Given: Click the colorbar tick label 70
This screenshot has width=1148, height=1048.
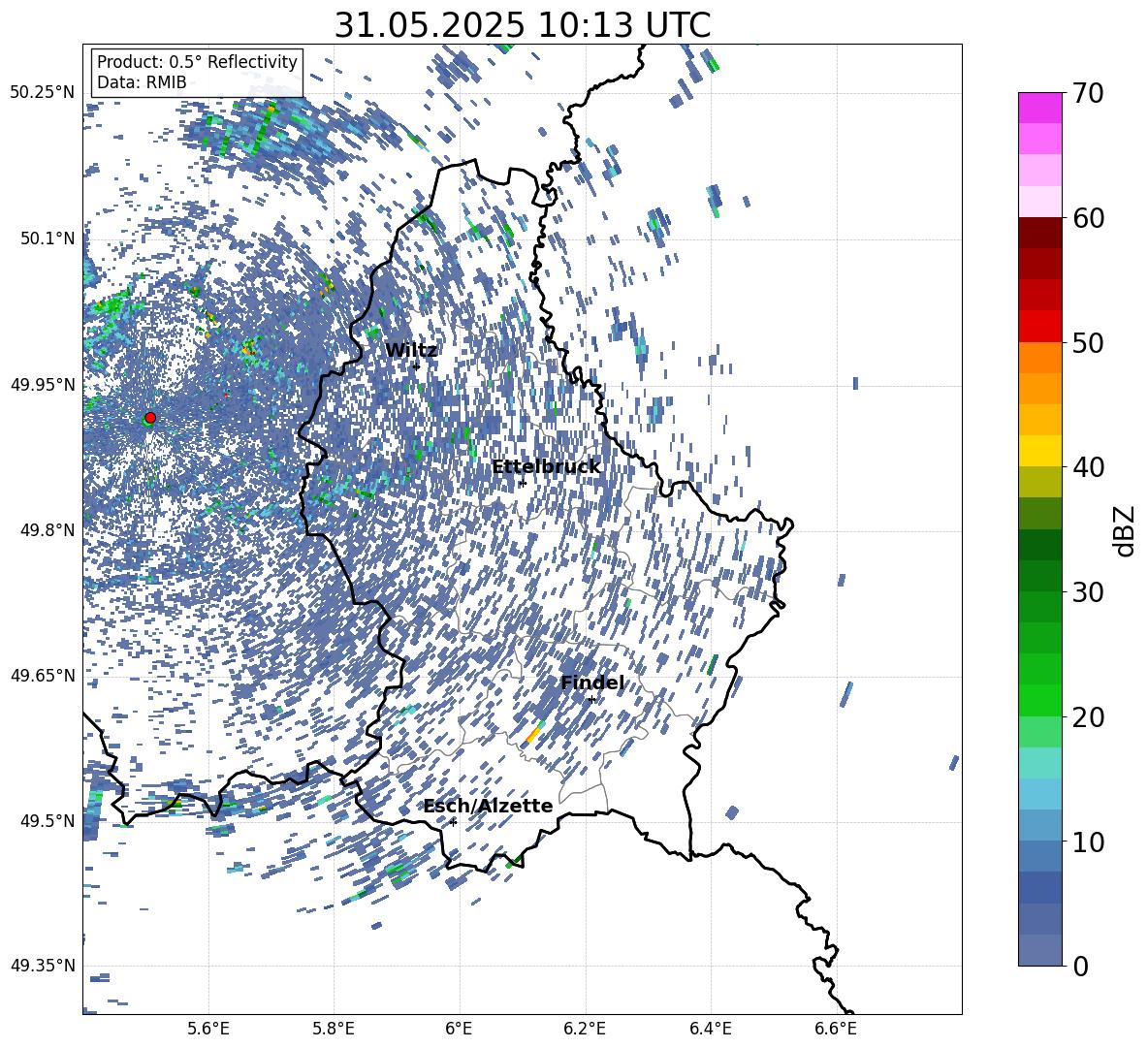Looking at the screenshot, I should point(1089,93).
